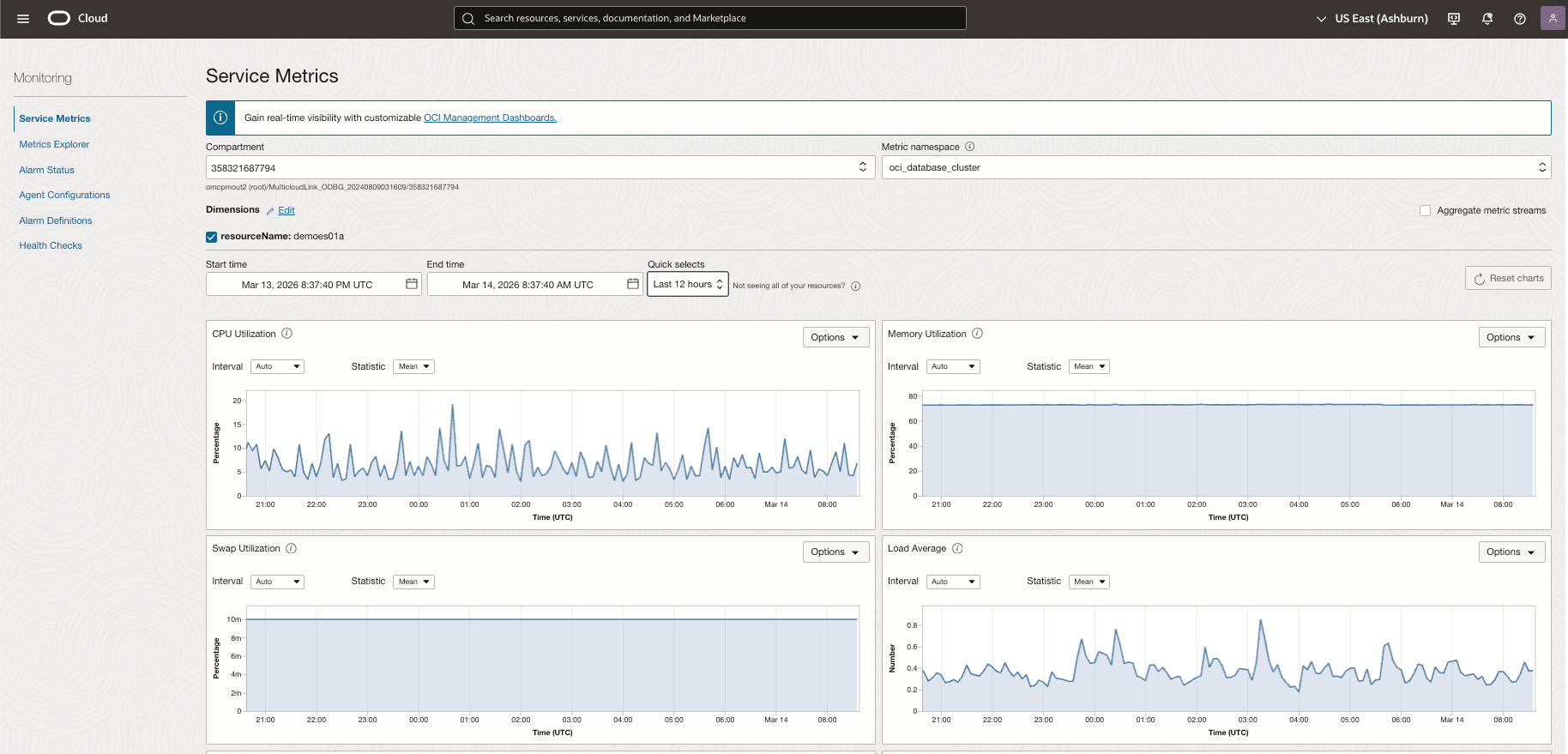1568x754 pixels.
Task: Click the Edit dimensions link
Action: click(286, 210)
